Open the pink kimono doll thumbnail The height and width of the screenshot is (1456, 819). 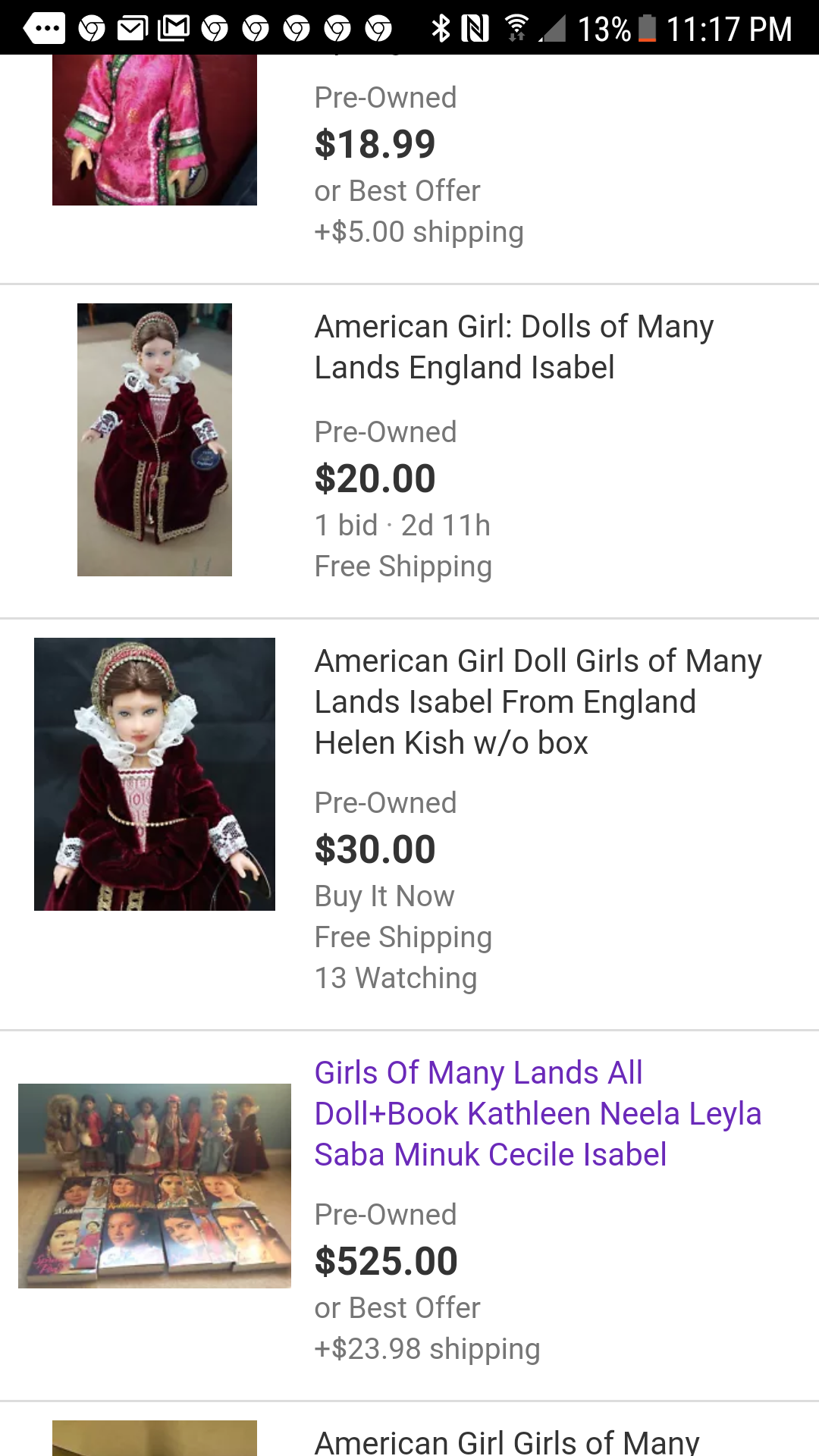(155, 129)
